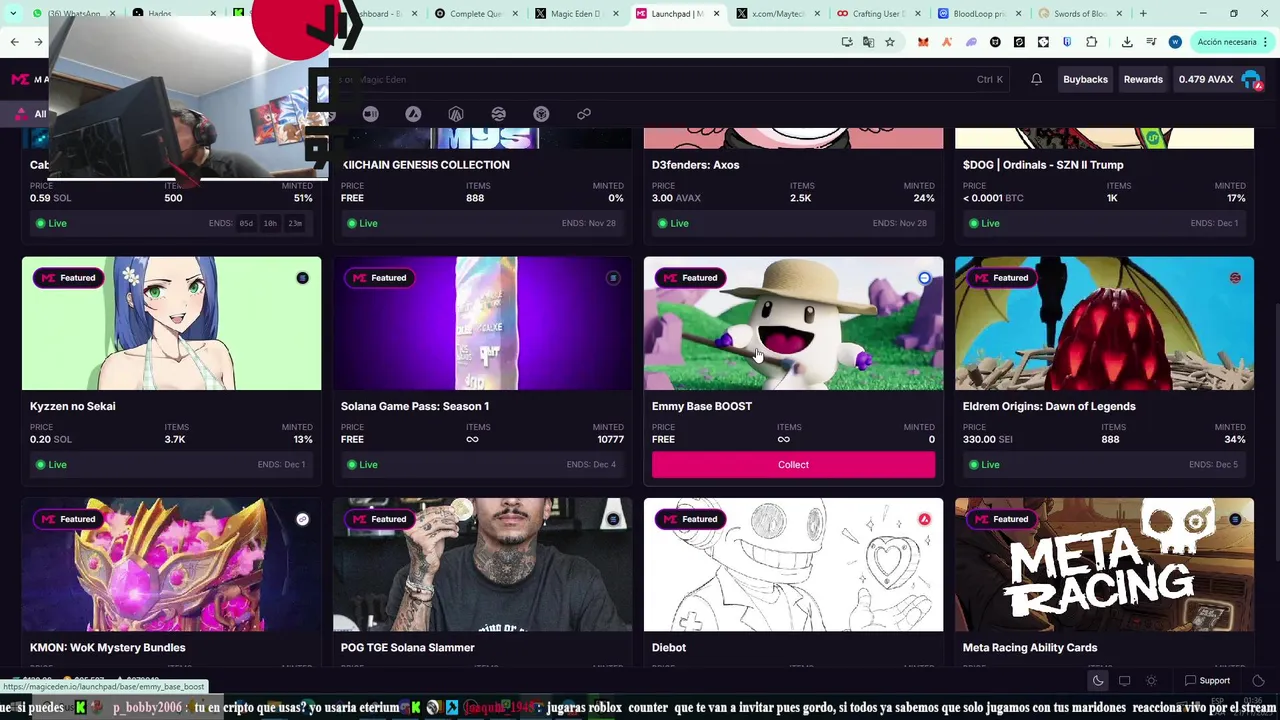This screenshot has height=720, width=1280.
Task: Open the notifications bell
Action: [1036, 79]
